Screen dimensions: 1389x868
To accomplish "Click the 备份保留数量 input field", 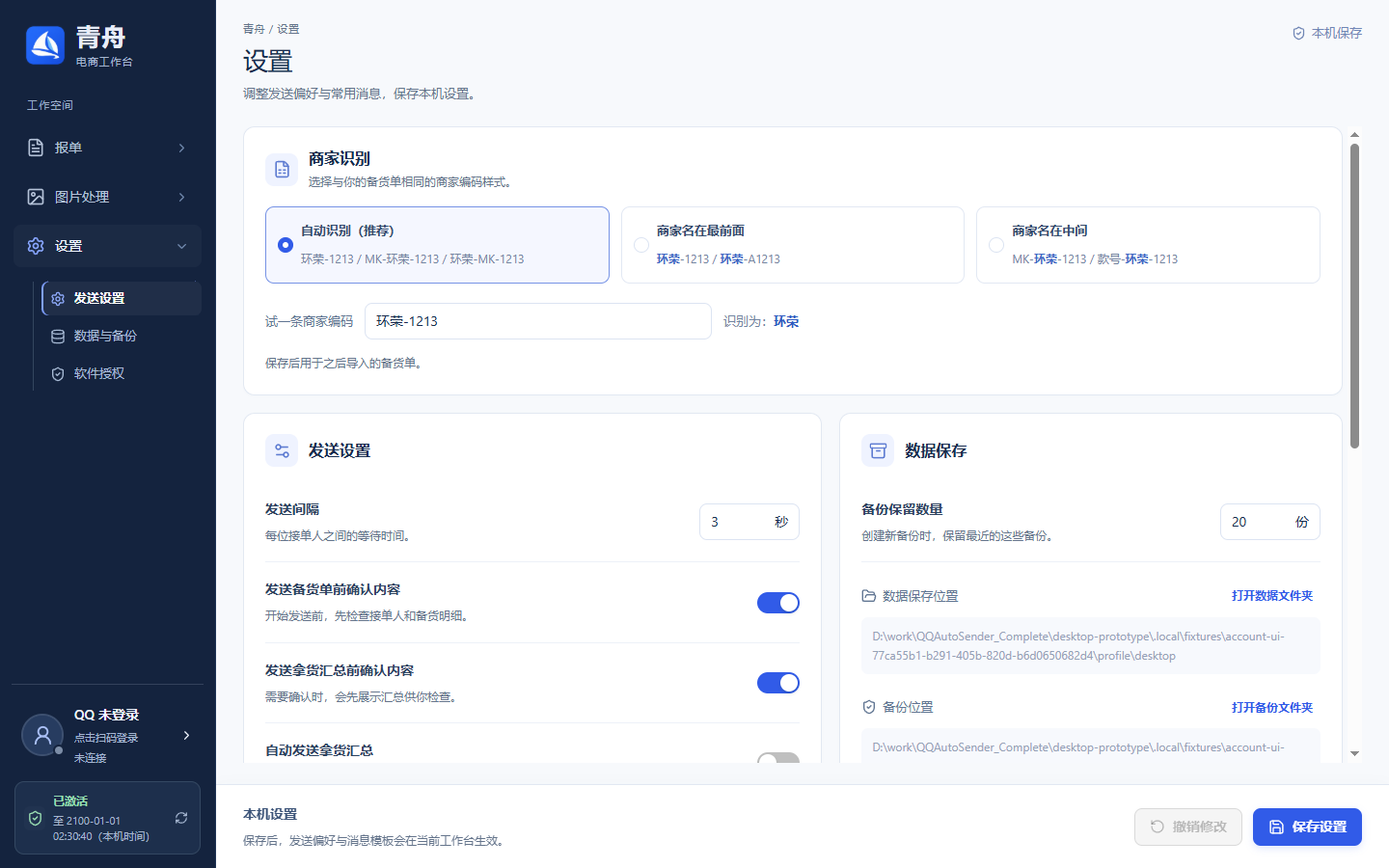I will [x=1270, y=522].
